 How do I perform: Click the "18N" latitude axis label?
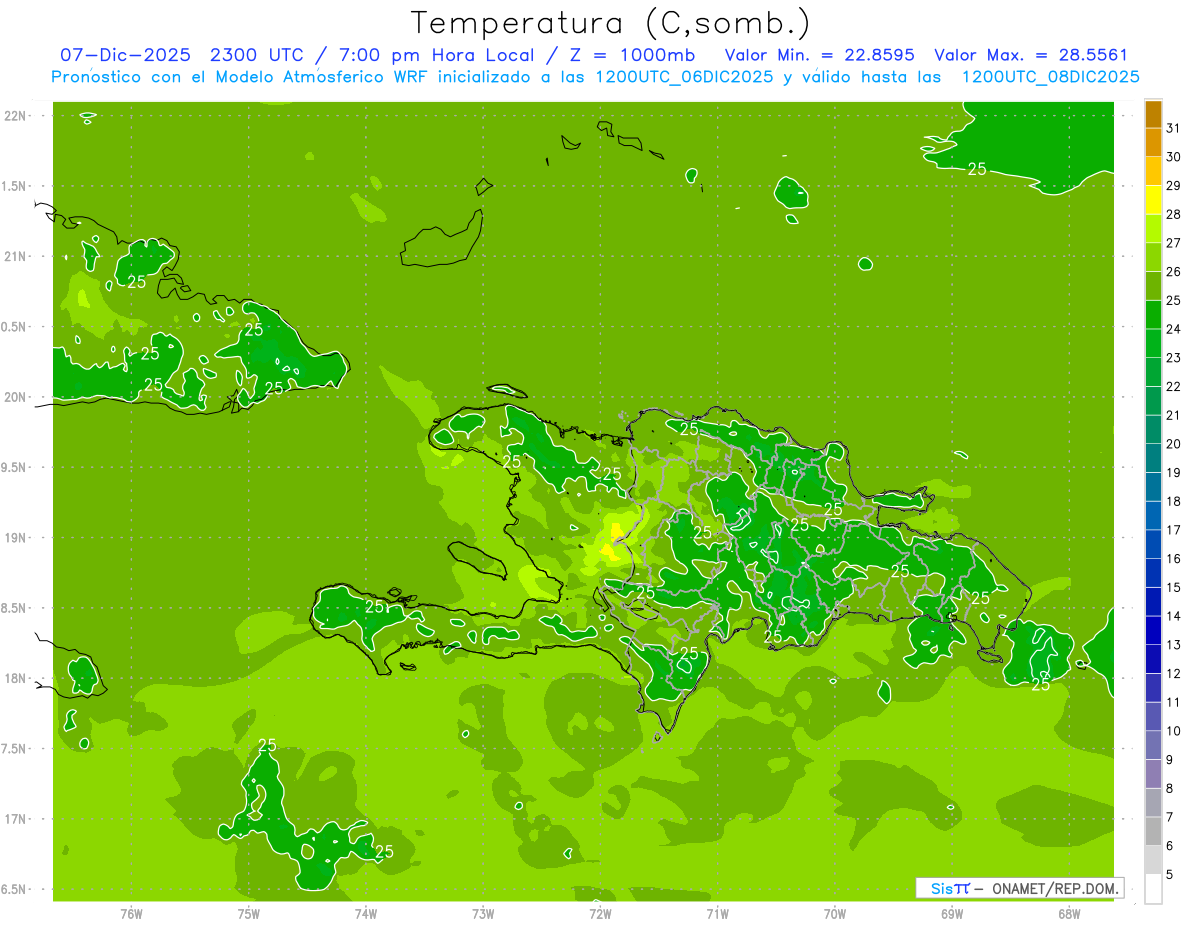pos(17,678)
